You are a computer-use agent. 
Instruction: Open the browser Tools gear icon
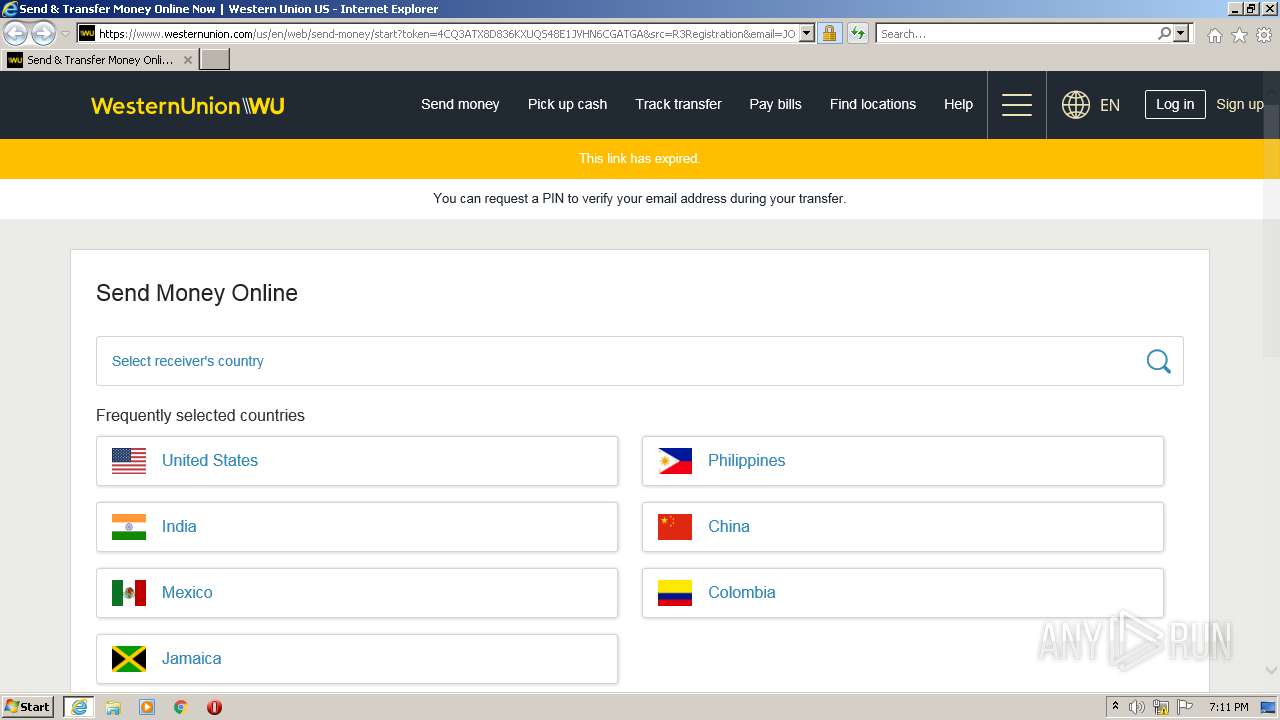coord(1264,35)
